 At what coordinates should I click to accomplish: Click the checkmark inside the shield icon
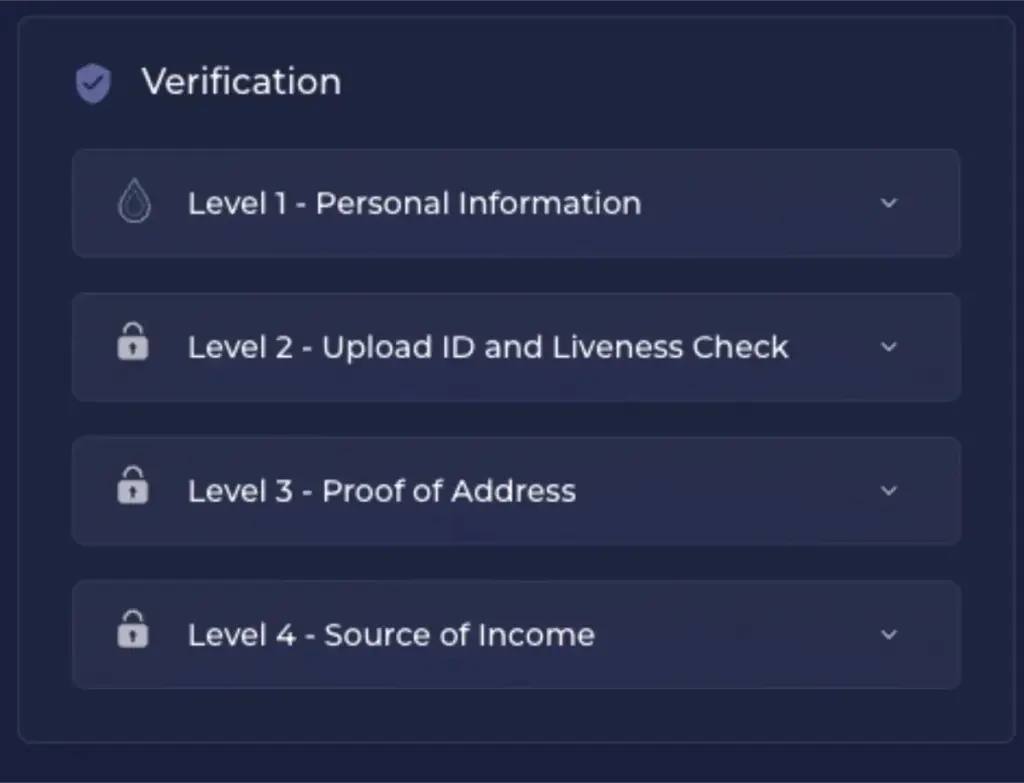pyautogui.click(x=92, y=83)
